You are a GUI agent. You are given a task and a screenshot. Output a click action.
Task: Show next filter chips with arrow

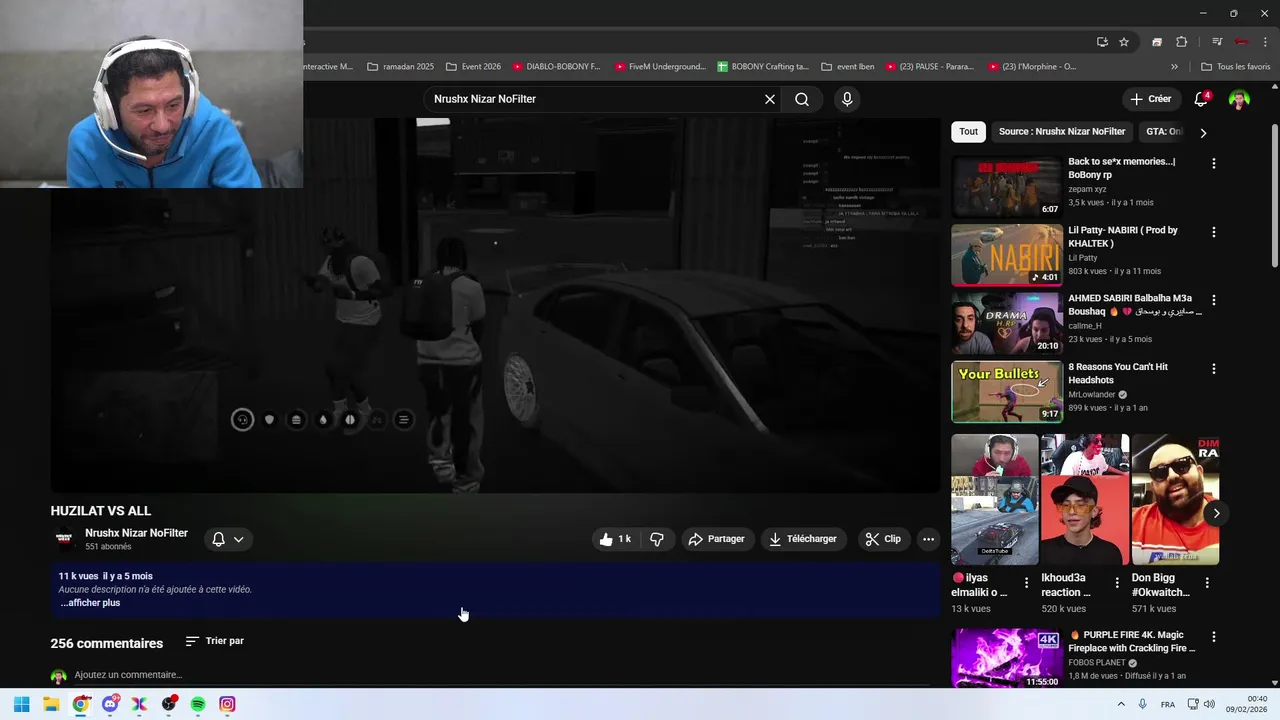(x=1203, y=132)
